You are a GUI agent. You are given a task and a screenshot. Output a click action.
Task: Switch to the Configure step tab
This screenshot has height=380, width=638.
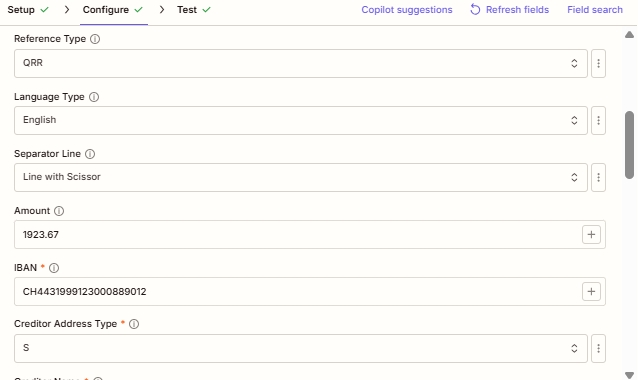(113, 10)
